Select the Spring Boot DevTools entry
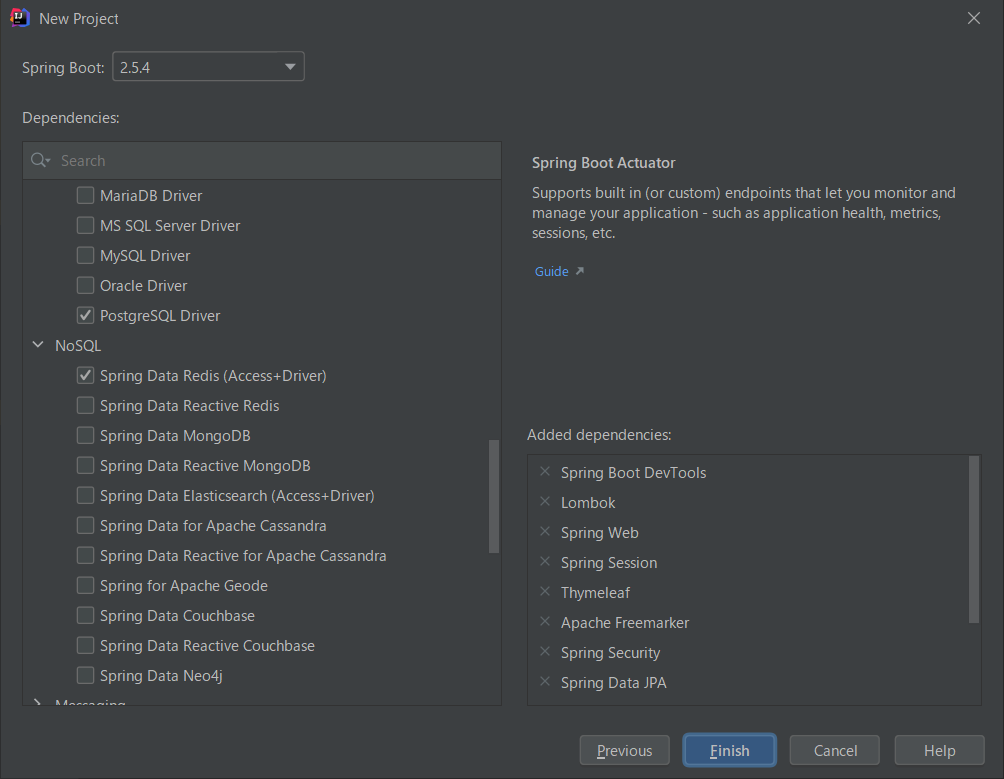Image resolution: width=1004 pixels, height=779 pixels. (x=633, y=472)
